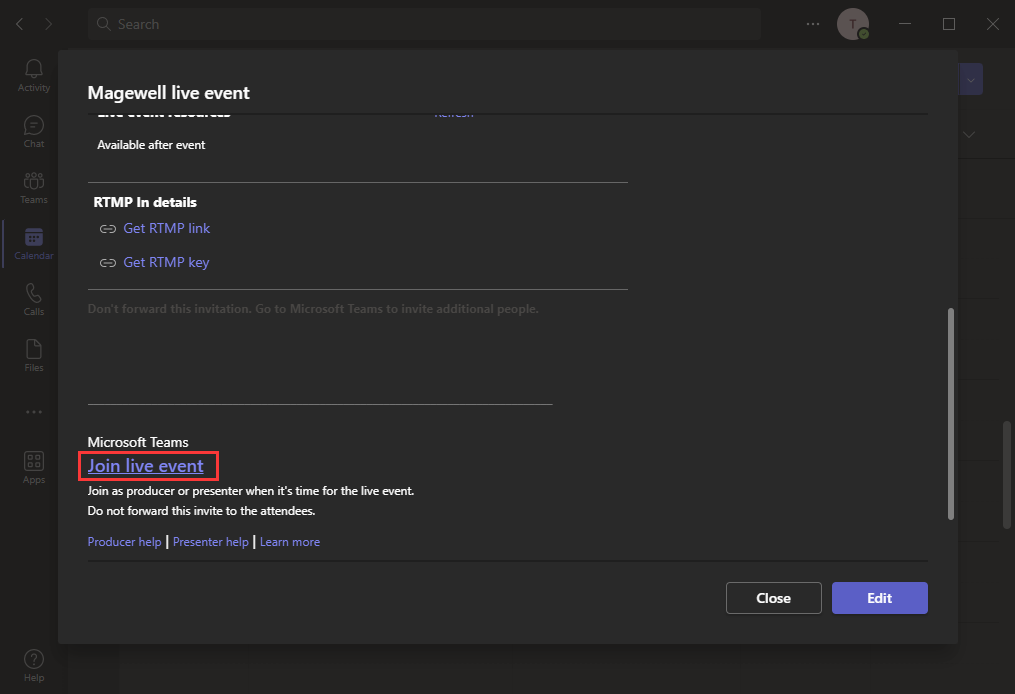Open the Files section
This screenshot has height=694, width=1015.
(x=34, y=356)
